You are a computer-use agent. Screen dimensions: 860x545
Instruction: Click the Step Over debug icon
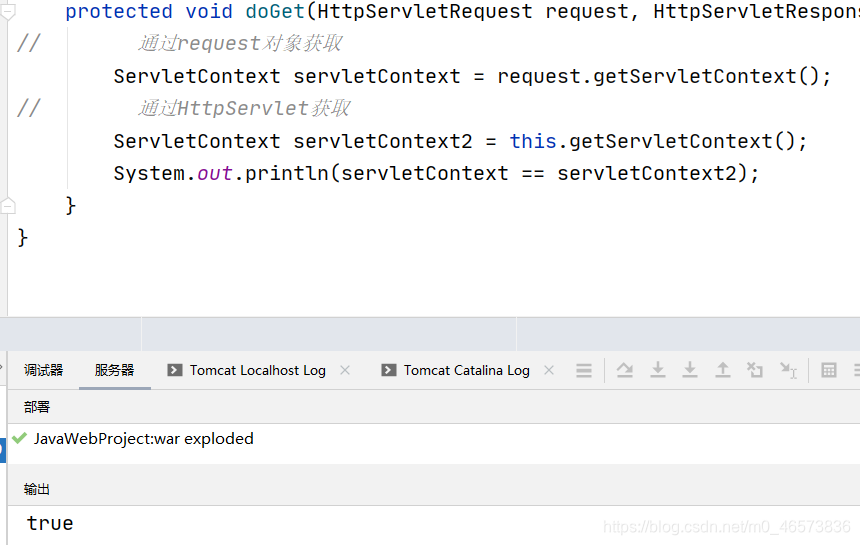(x=624, y=371)
